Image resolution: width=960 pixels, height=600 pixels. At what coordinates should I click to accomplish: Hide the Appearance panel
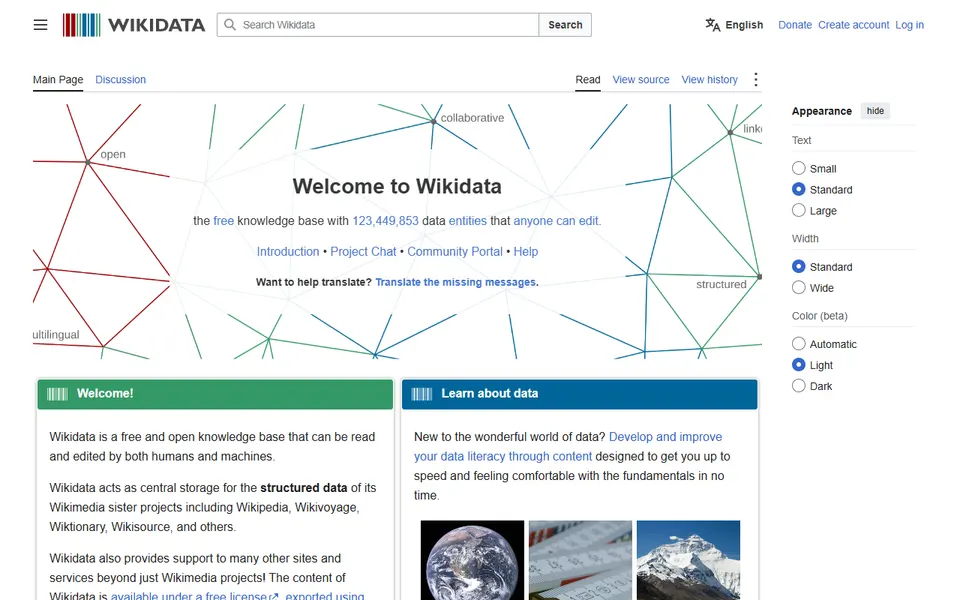[x=875, y=111]
